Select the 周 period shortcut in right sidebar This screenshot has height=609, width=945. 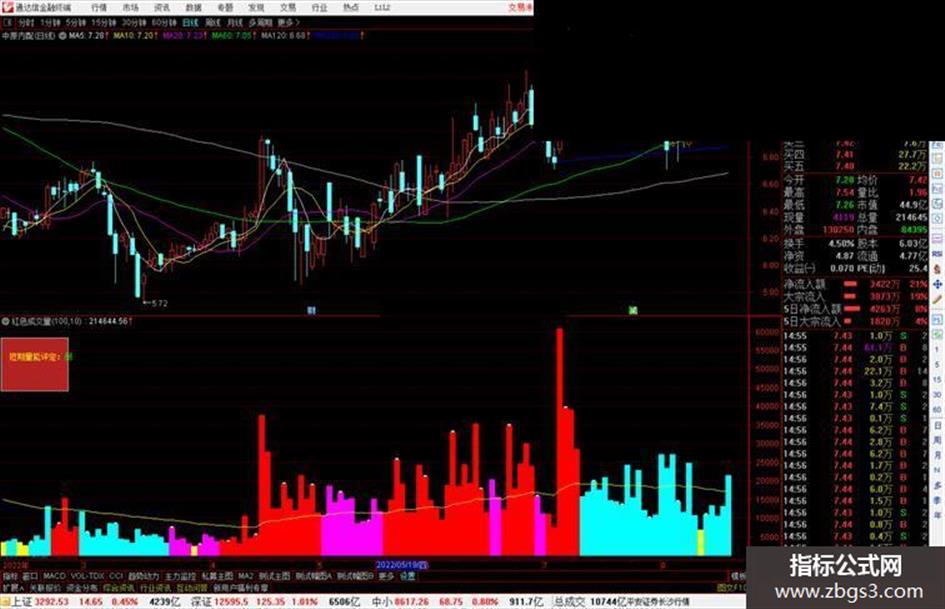937,440
